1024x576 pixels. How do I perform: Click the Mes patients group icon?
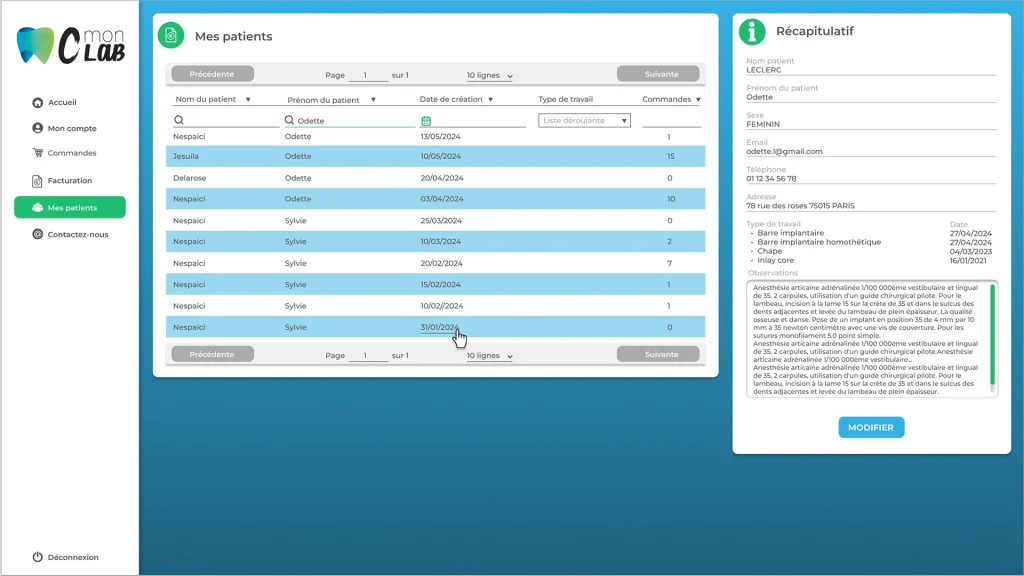click(37, 208)
